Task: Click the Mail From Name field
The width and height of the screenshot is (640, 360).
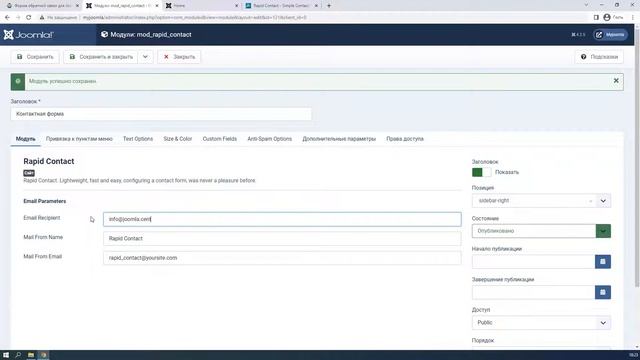Action: (282, 238)
